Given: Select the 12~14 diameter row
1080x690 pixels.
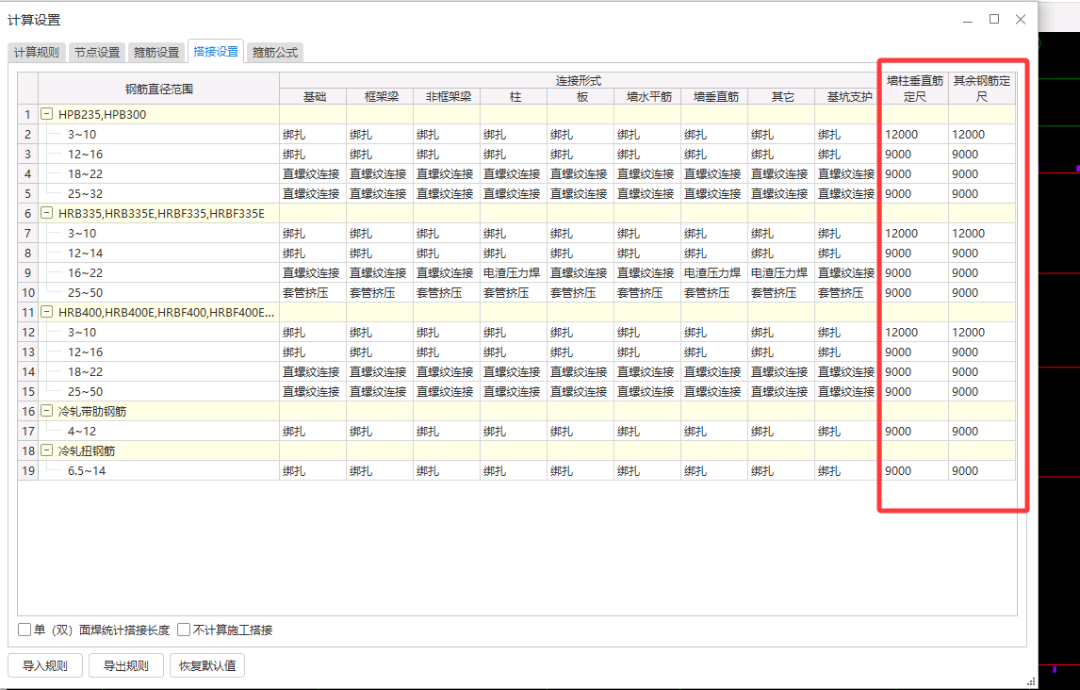Looking at the screenshot, I should [159, 253].
